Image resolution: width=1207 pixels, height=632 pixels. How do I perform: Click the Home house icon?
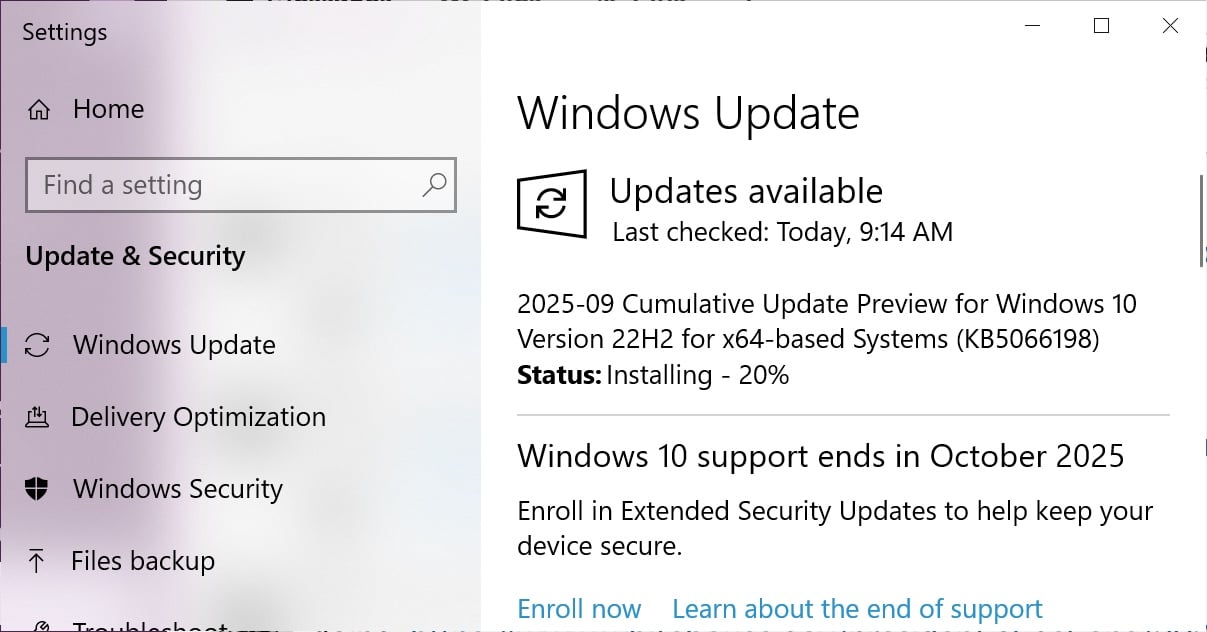tap(39, 109)
